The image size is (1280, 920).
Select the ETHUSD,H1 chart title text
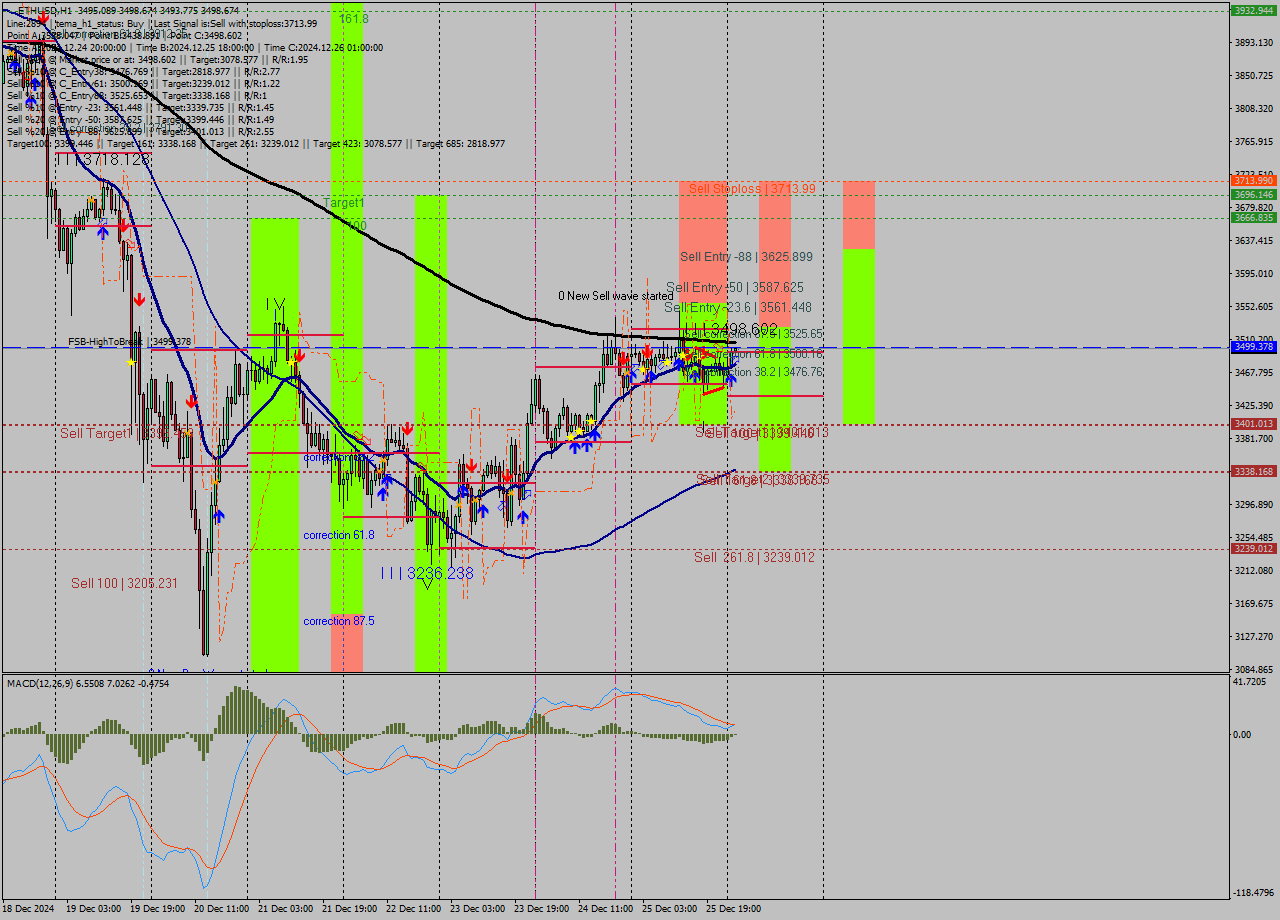(x=45, y=10)
